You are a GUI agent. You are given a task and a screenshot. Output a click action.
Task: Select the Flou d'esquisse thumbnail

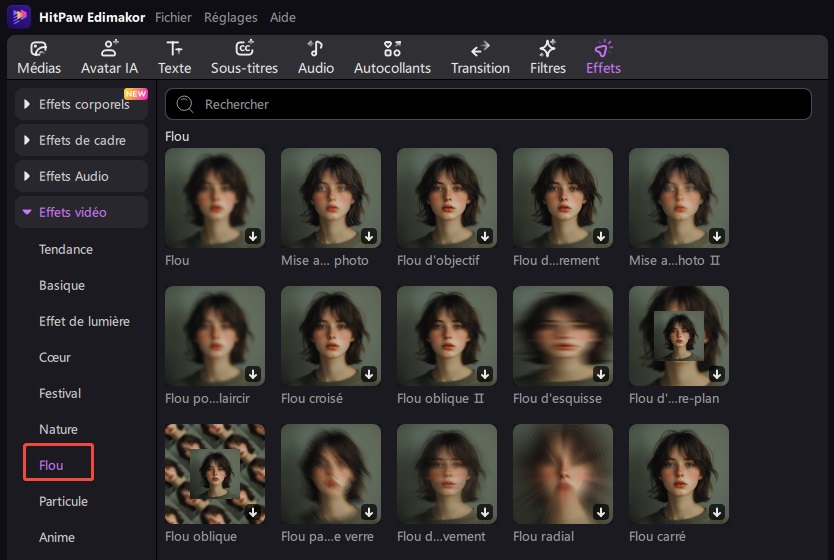(563, 336)
